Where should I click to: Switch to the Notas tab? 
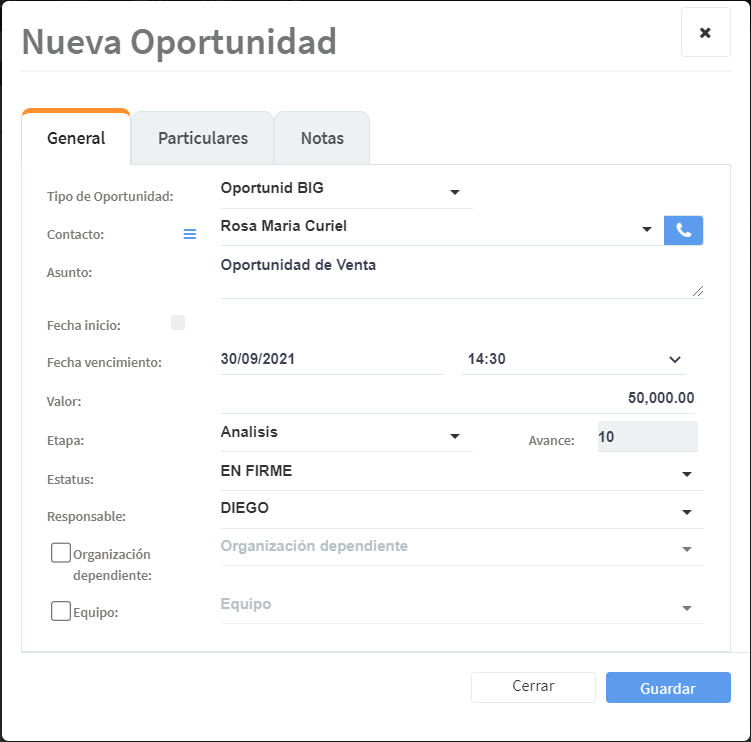pyautogui.click(x=322, y=138)
